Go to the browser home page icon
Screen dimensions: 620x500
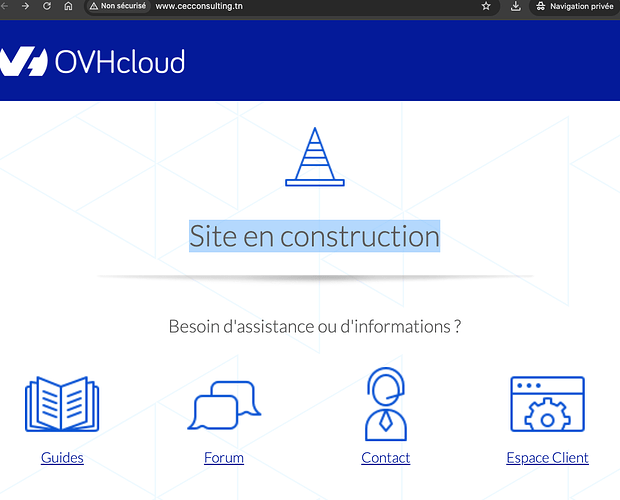click(68, 6)
